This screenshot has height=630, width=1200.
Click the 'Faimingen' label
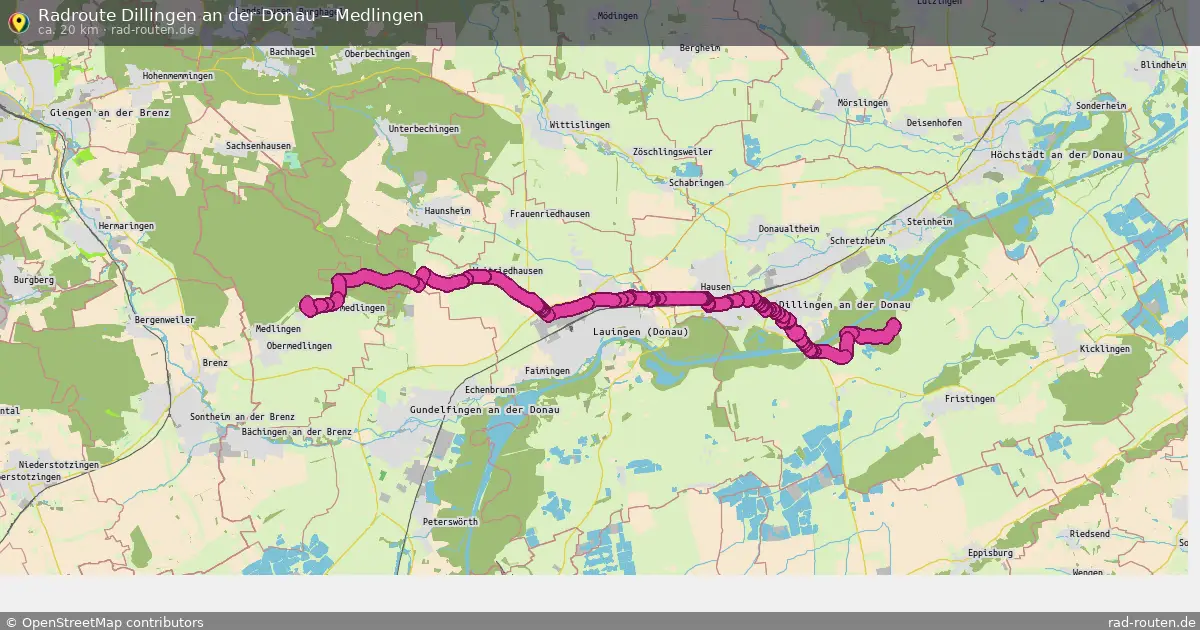tap(547, 371)
